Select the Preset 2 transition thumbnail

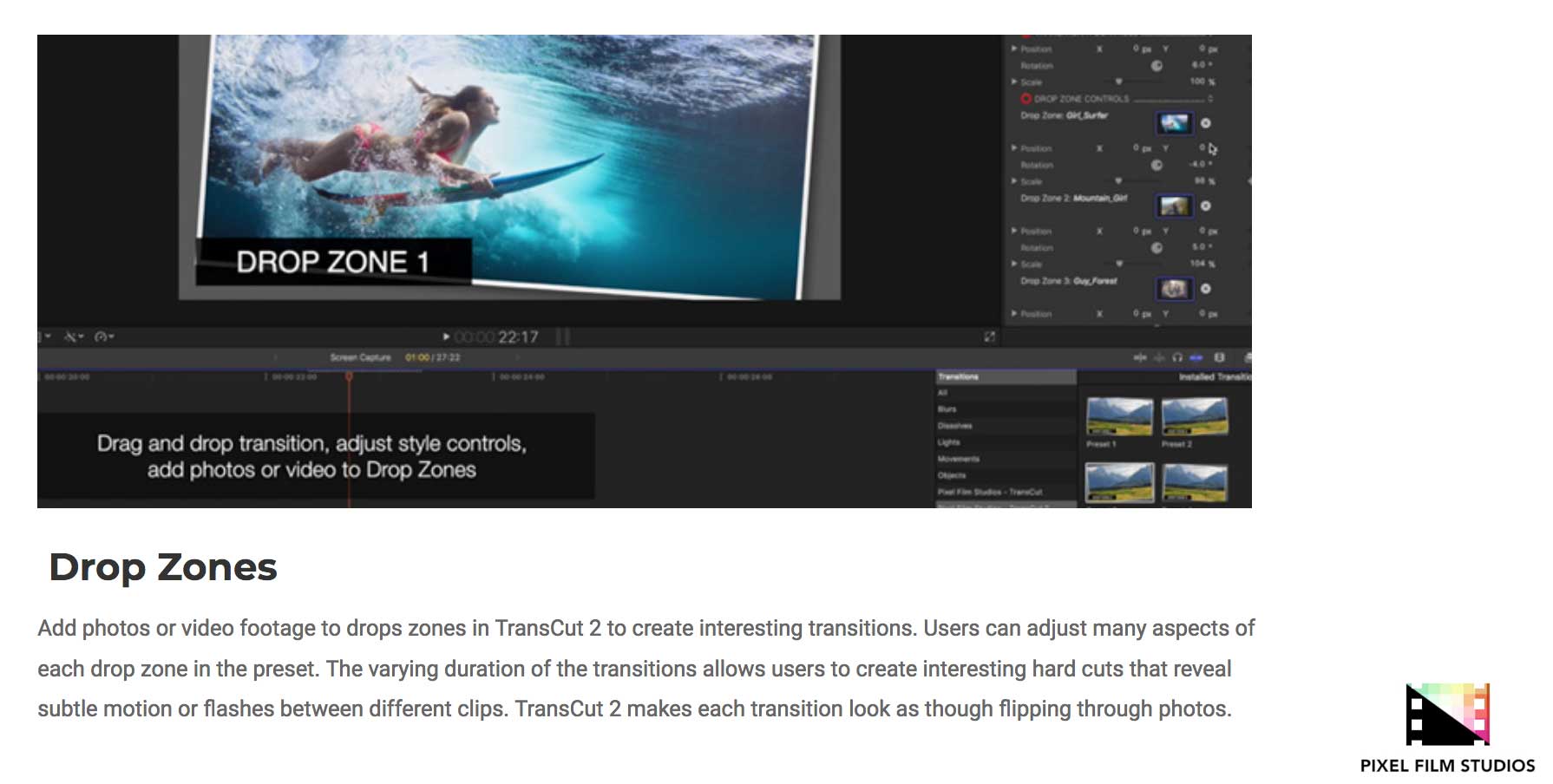(1195, 416)
